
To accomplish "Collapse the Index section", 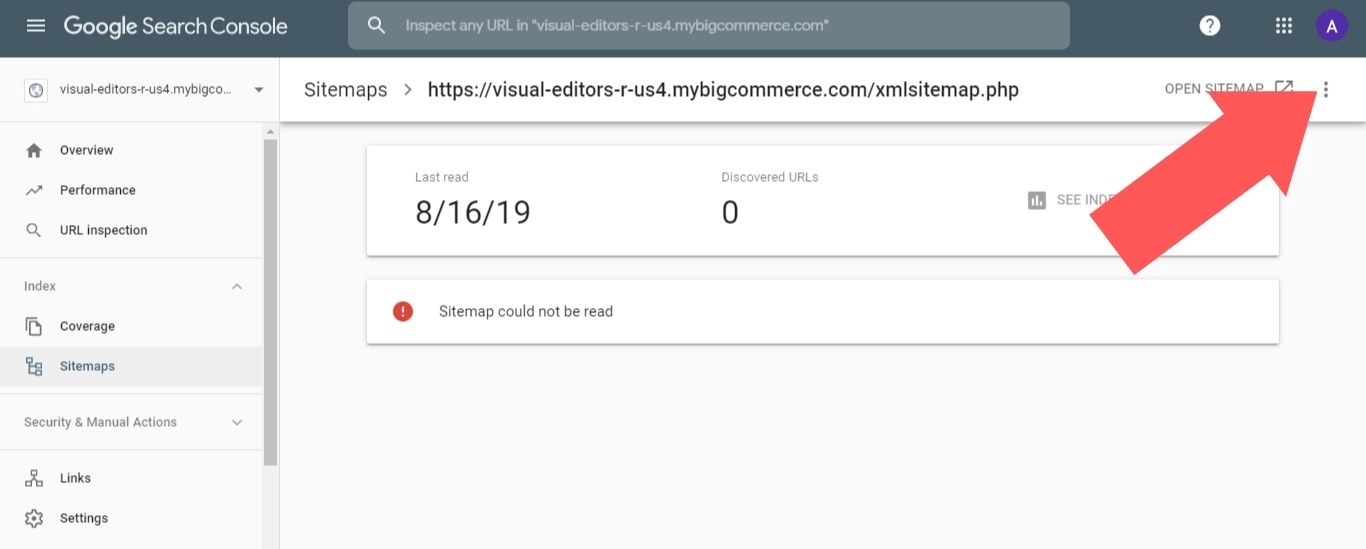I will click(237, 286).
